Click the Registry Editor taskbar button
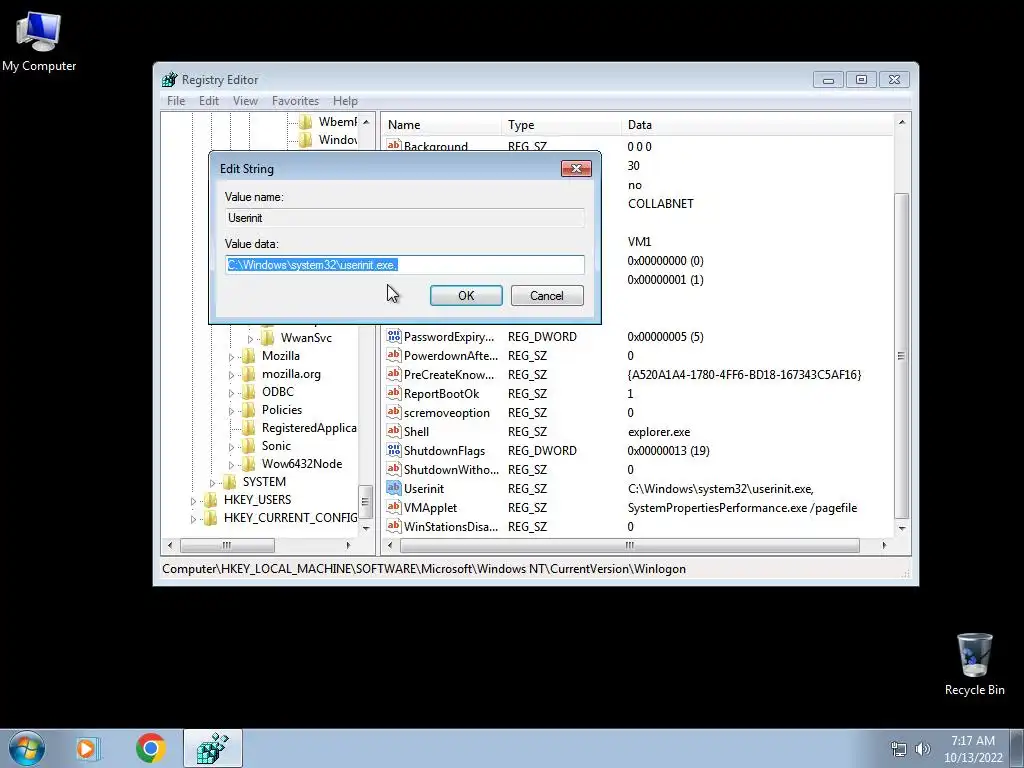The height and width of the screenshot is (768, 1024). 213,748
